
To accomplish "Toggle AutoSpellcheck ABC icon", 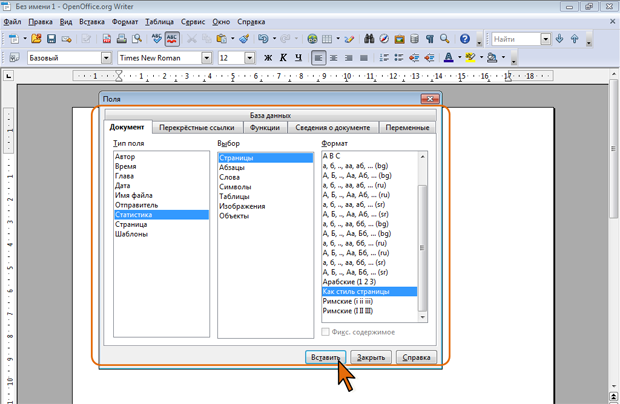I will pyautogui.click(x=171, y=39).
